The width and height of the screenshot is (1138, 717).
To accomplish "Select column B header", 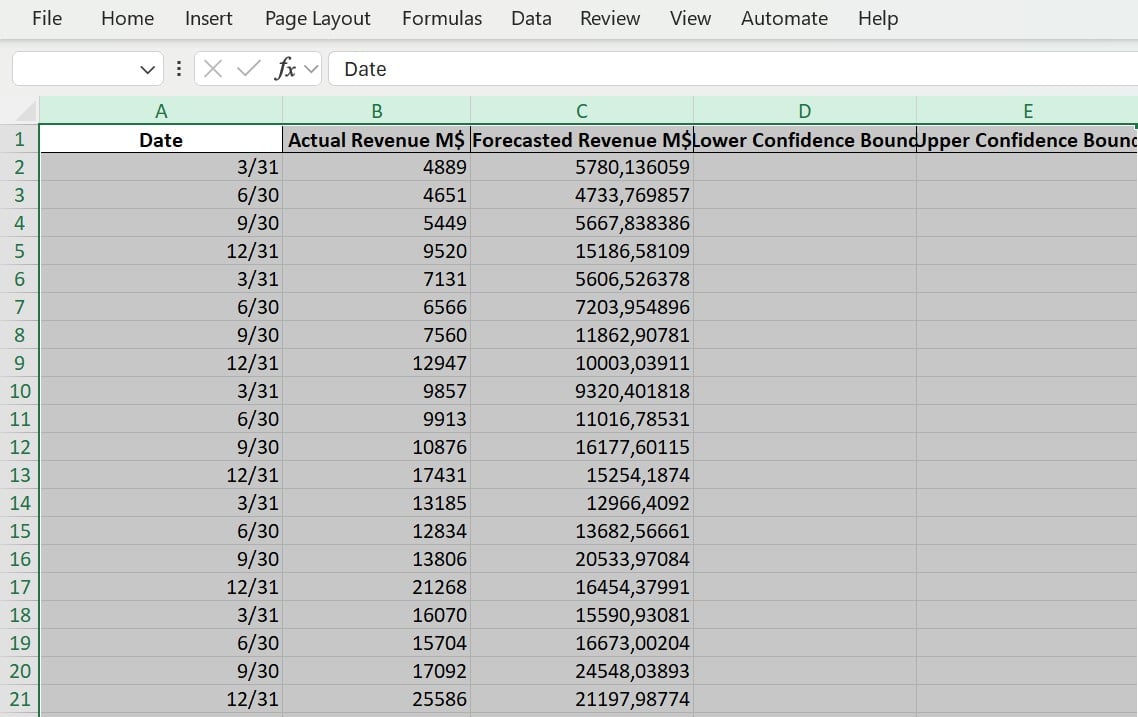I will click(x=377, y=110).
